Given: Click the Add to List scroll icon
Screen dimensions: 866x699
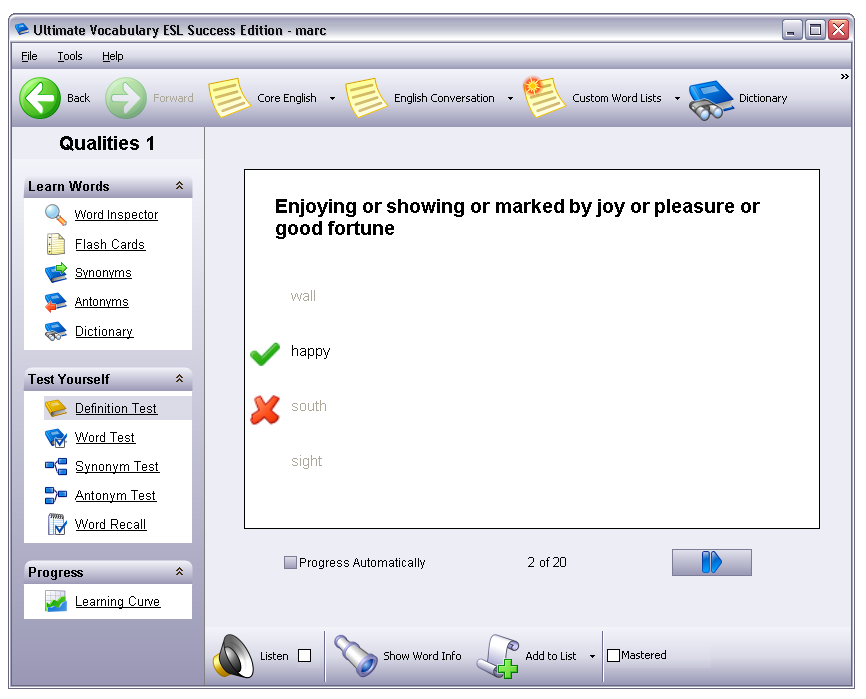Looking at the screenshot, I should pos(498,656).
